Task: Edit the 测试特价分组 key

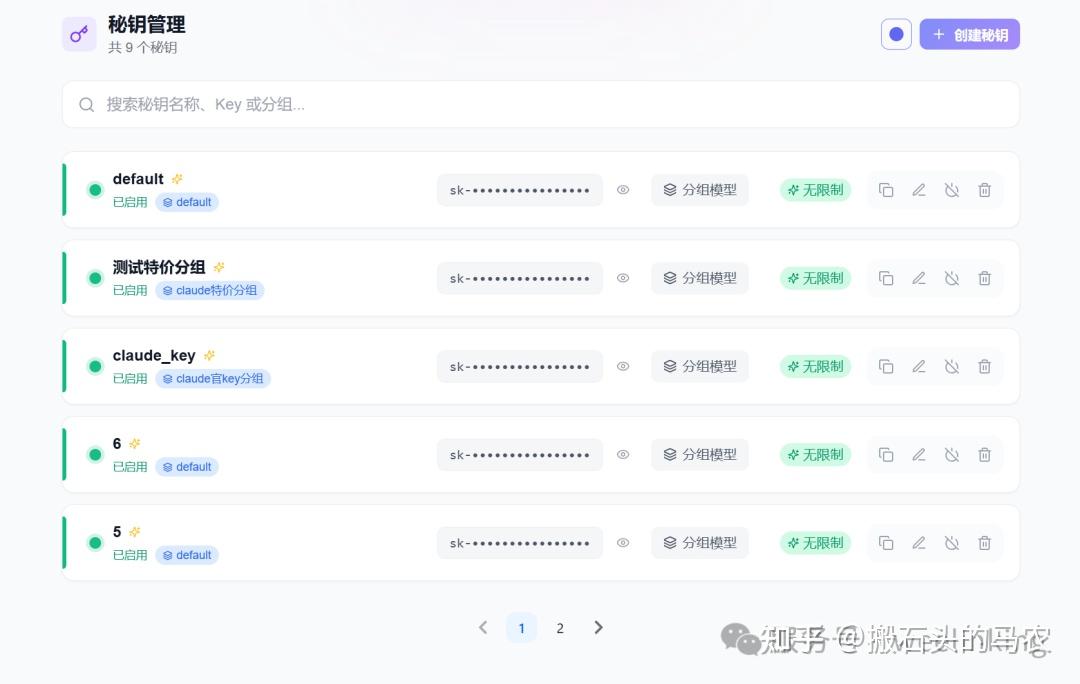Action: pyautogui.click(x=919, y=278)
